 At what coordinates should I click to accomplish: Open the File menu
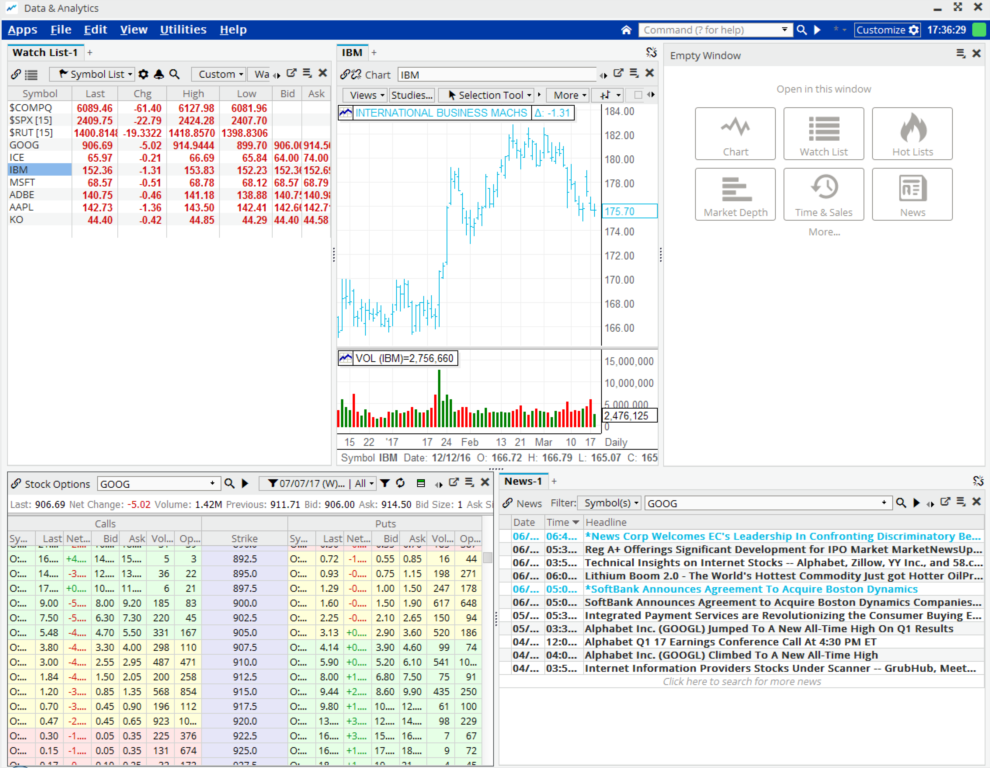pyautogui.click(x=61, y=30)
